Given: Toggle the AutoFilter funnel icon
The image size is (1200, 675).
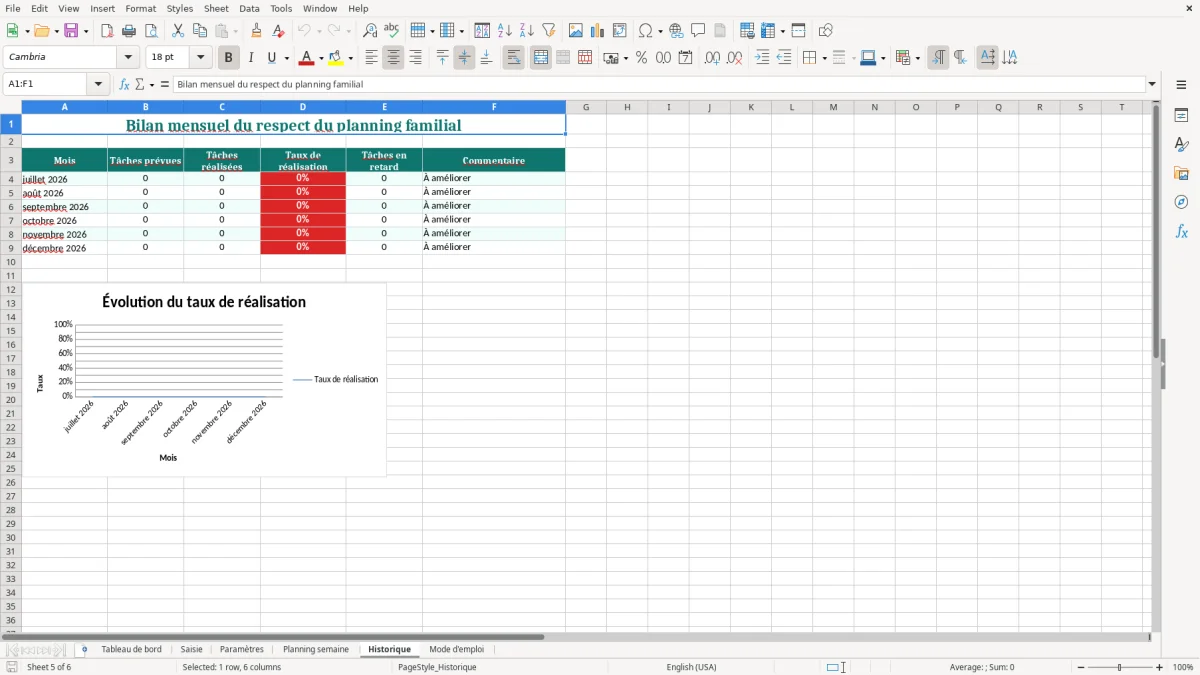Looking at the screenshot, I should tap(549, 31).
